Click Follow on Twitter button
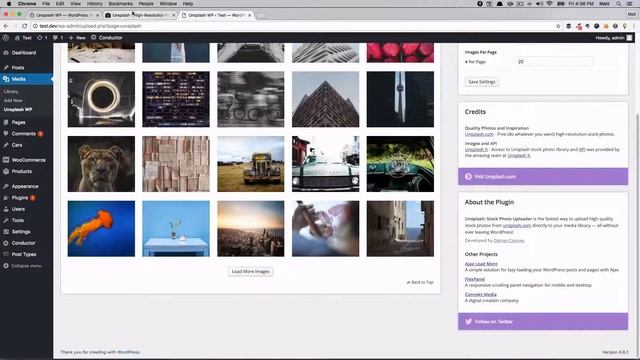The width and height of the screenshot is (640, 360). click(x=543, y=322)
